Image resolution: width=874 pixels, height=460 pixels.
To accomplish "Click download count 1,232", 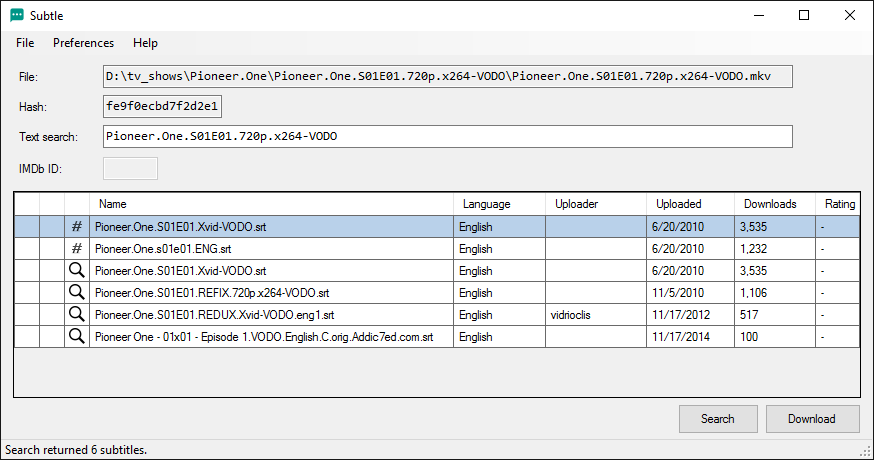I will point(754,249).
